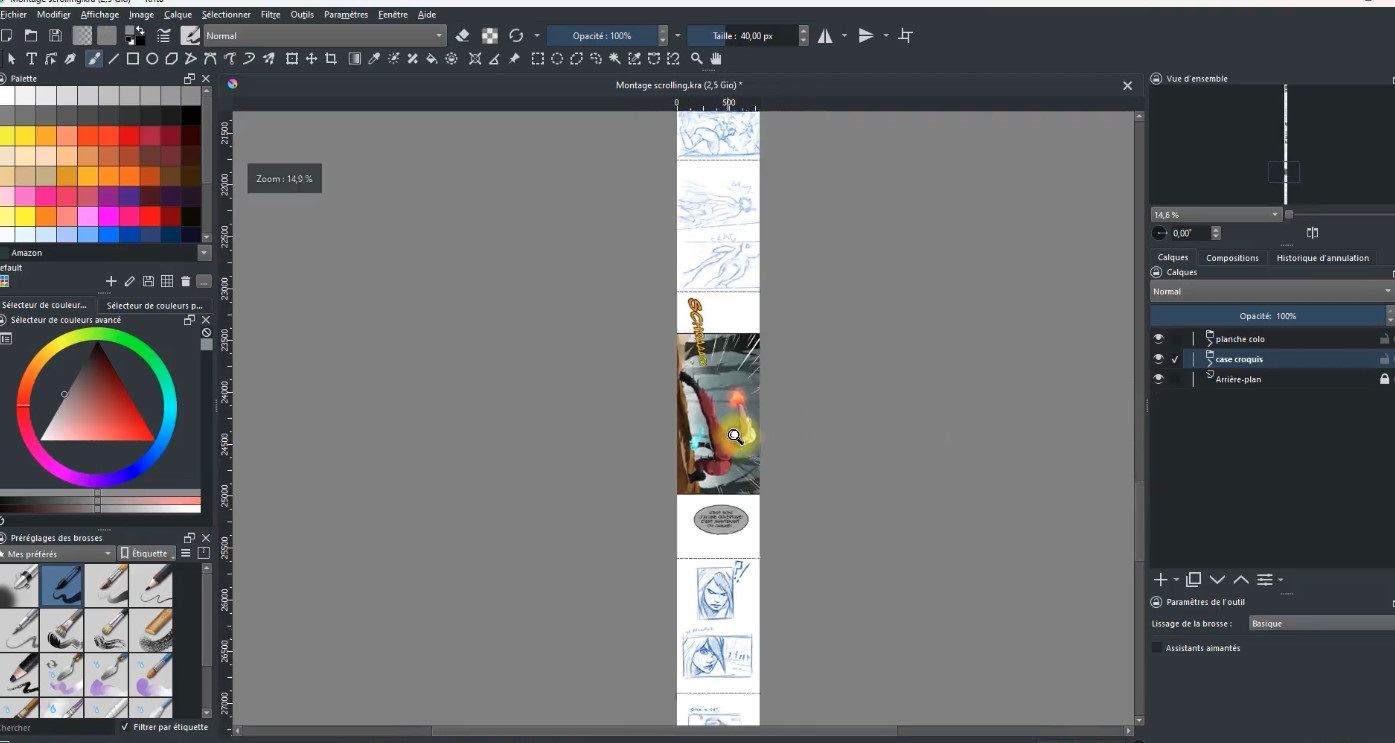Open the layer blending mode Normal dropdown
The width and height of the screenshot is (1395, 743).
(1271, 291)
